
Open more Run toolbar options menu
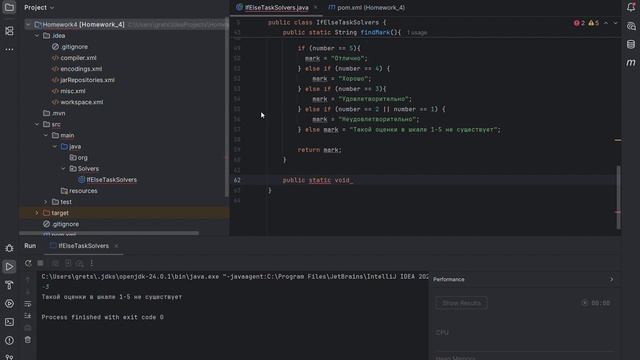coord(91,263)
